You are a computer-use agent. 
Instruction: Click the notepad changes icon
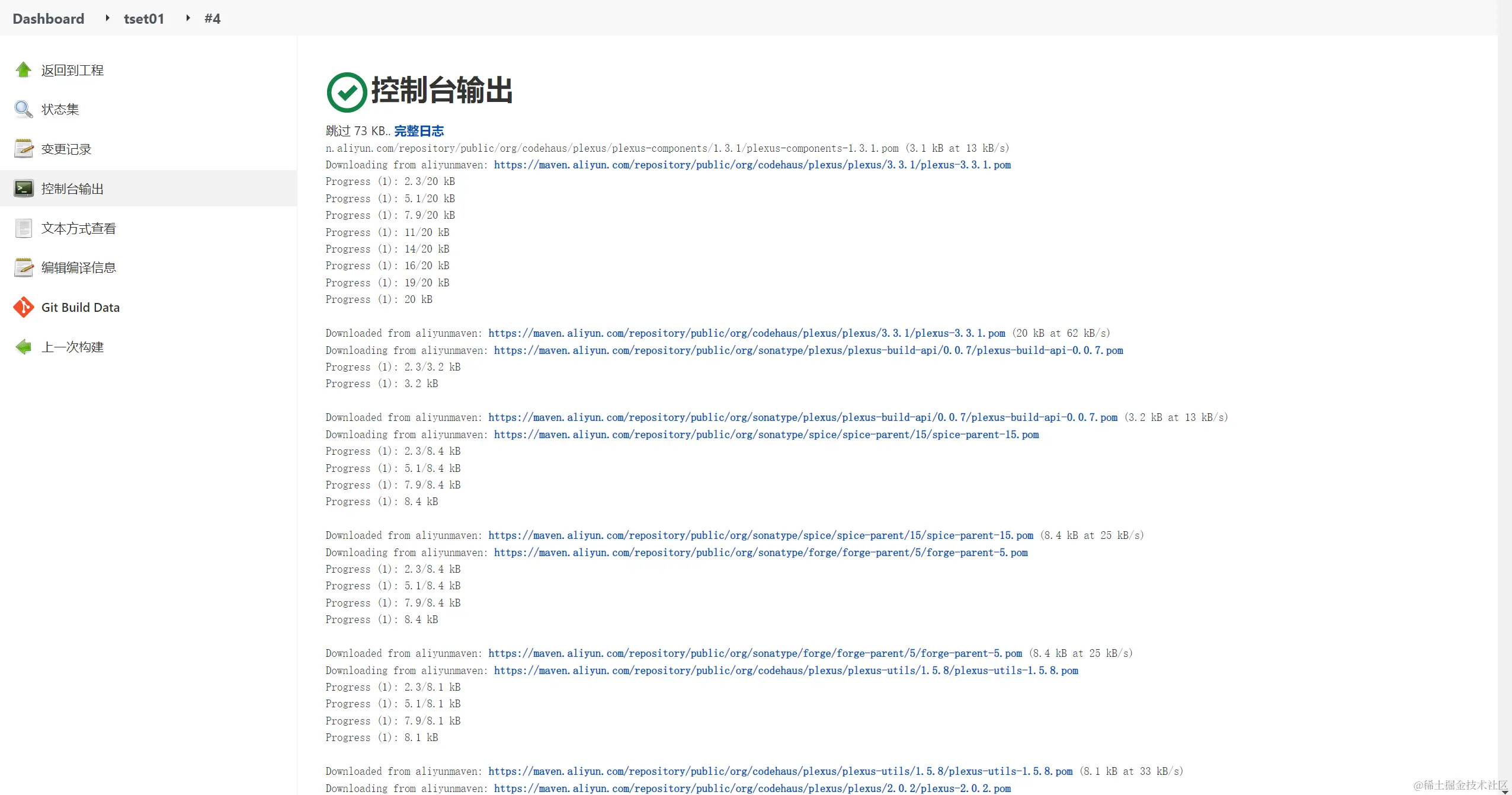coord(24,149)
